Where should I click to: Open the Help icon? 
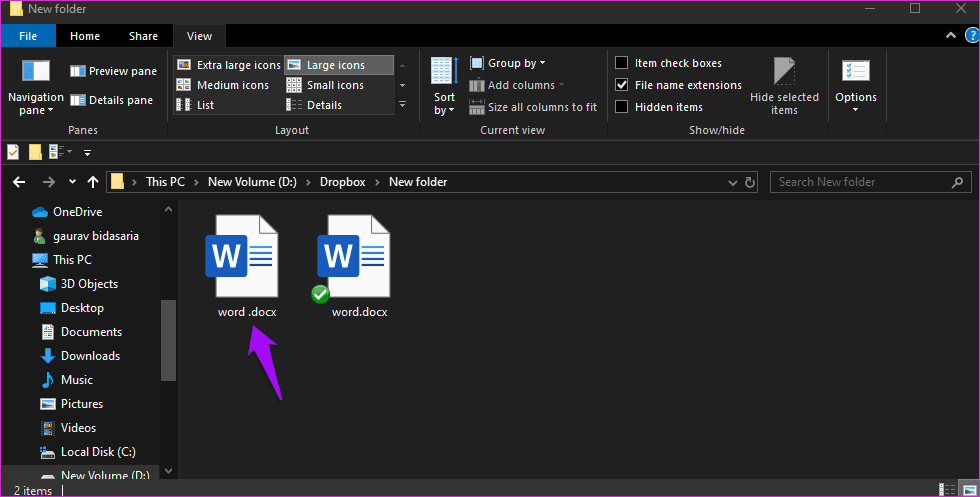[972, 36]
